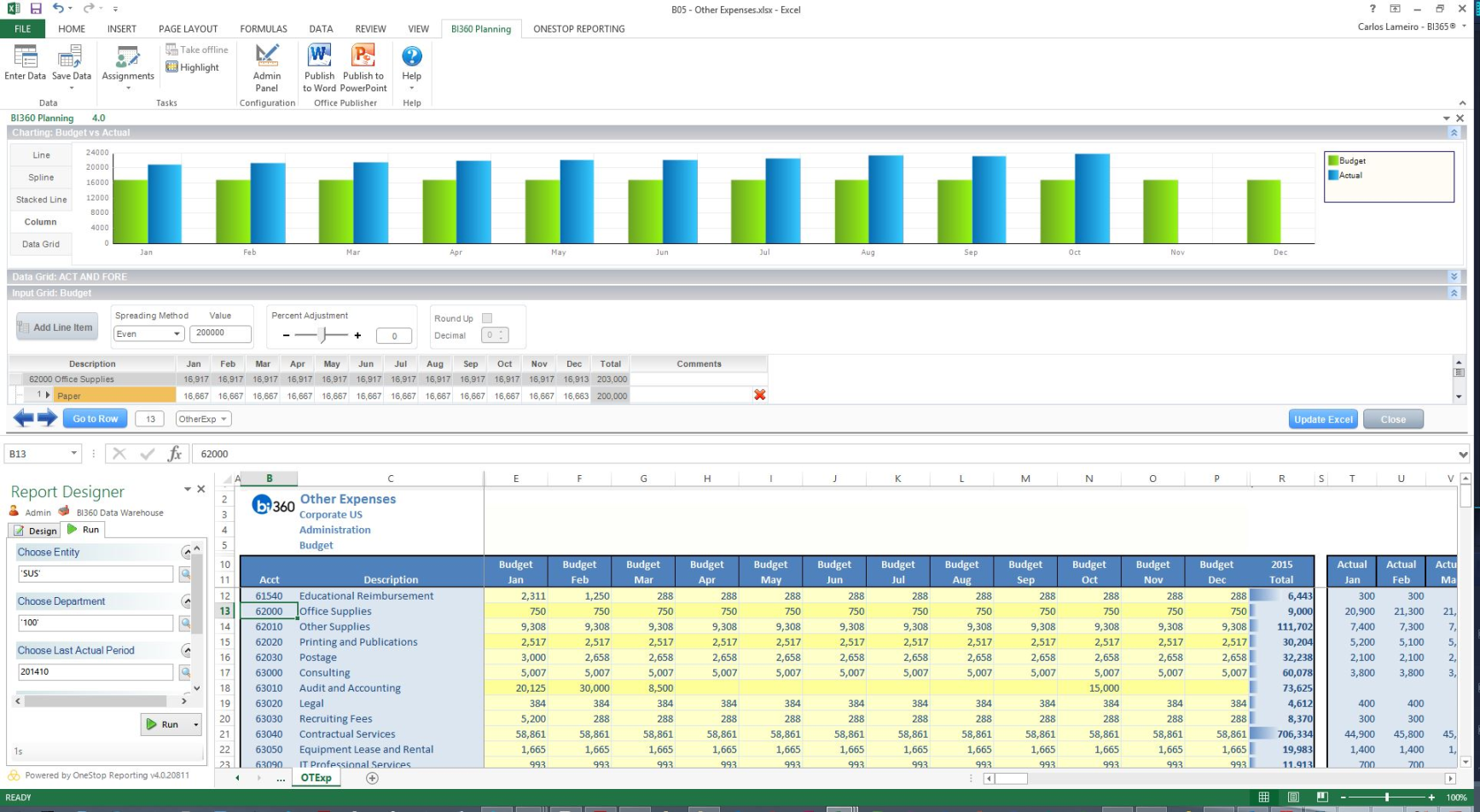Select the Design tab in Report Designer

click(35, 531)
